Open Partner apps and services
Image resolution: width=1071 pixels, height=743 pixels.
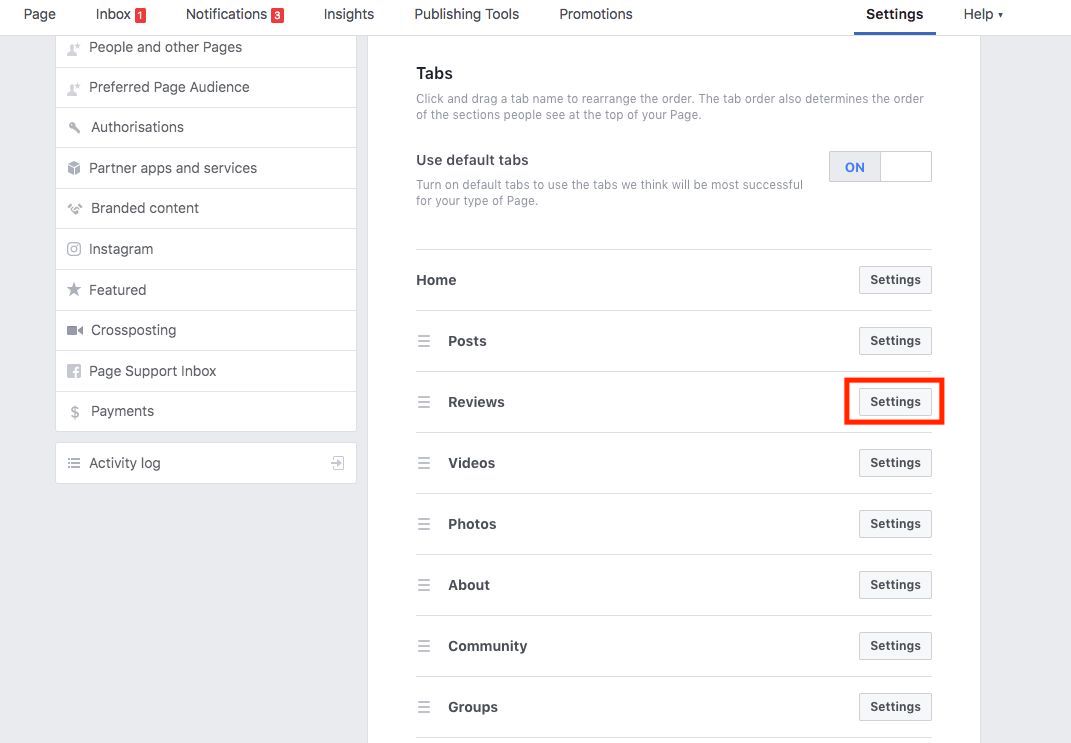(206, 168)
